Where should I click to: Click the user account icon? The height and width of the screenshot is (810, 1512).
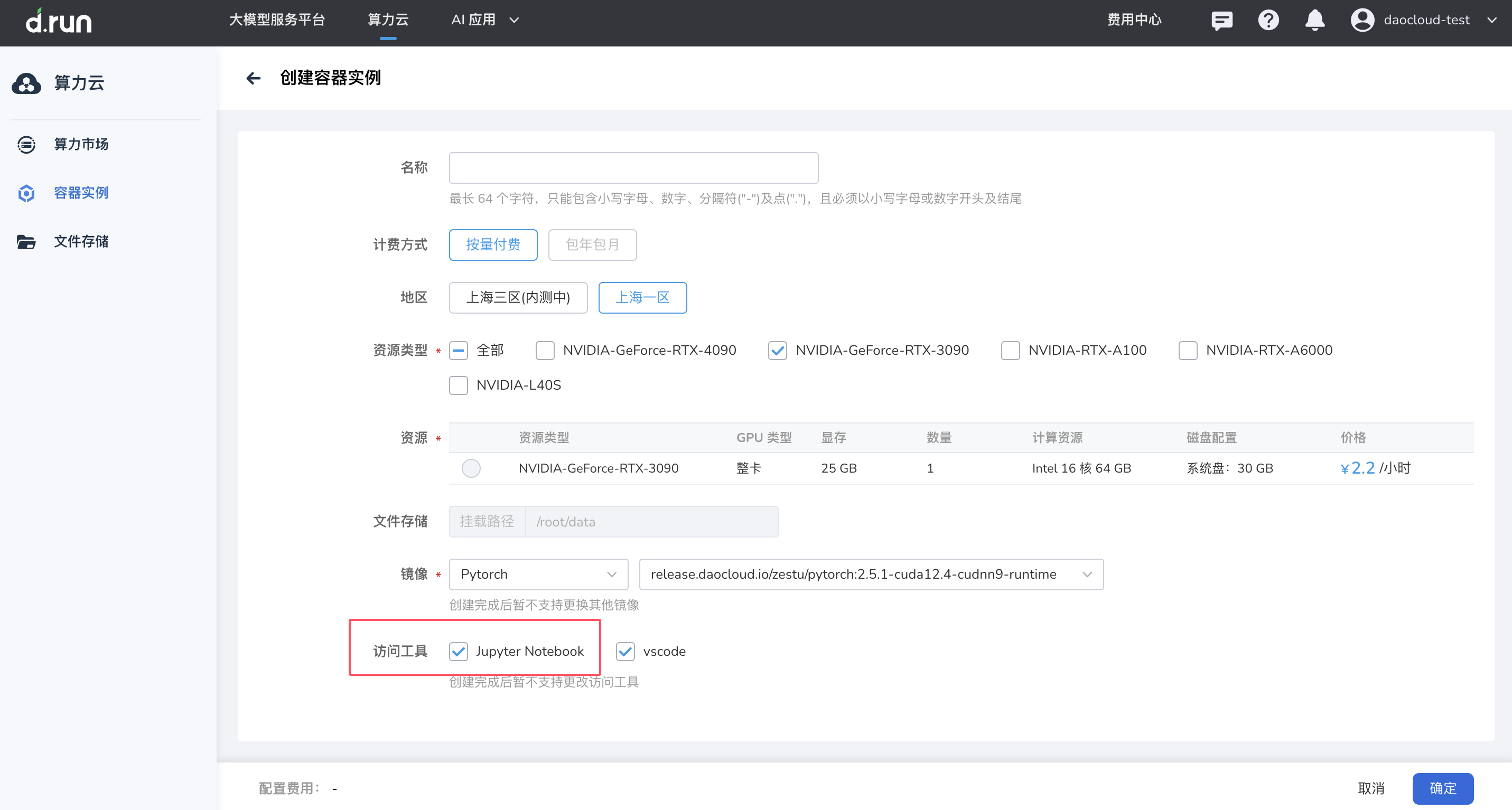pos(1364,20)
